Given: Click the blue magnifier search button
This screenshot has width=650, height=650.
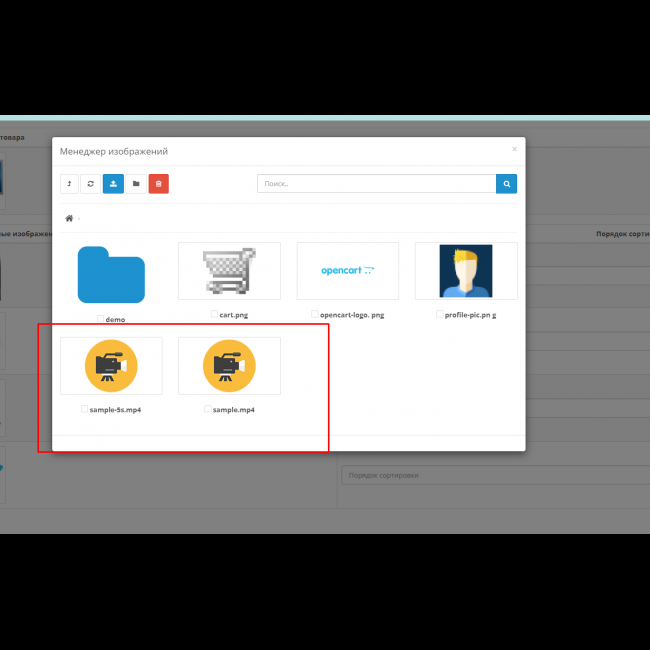Looking at the screenshot, I should 507,184.
